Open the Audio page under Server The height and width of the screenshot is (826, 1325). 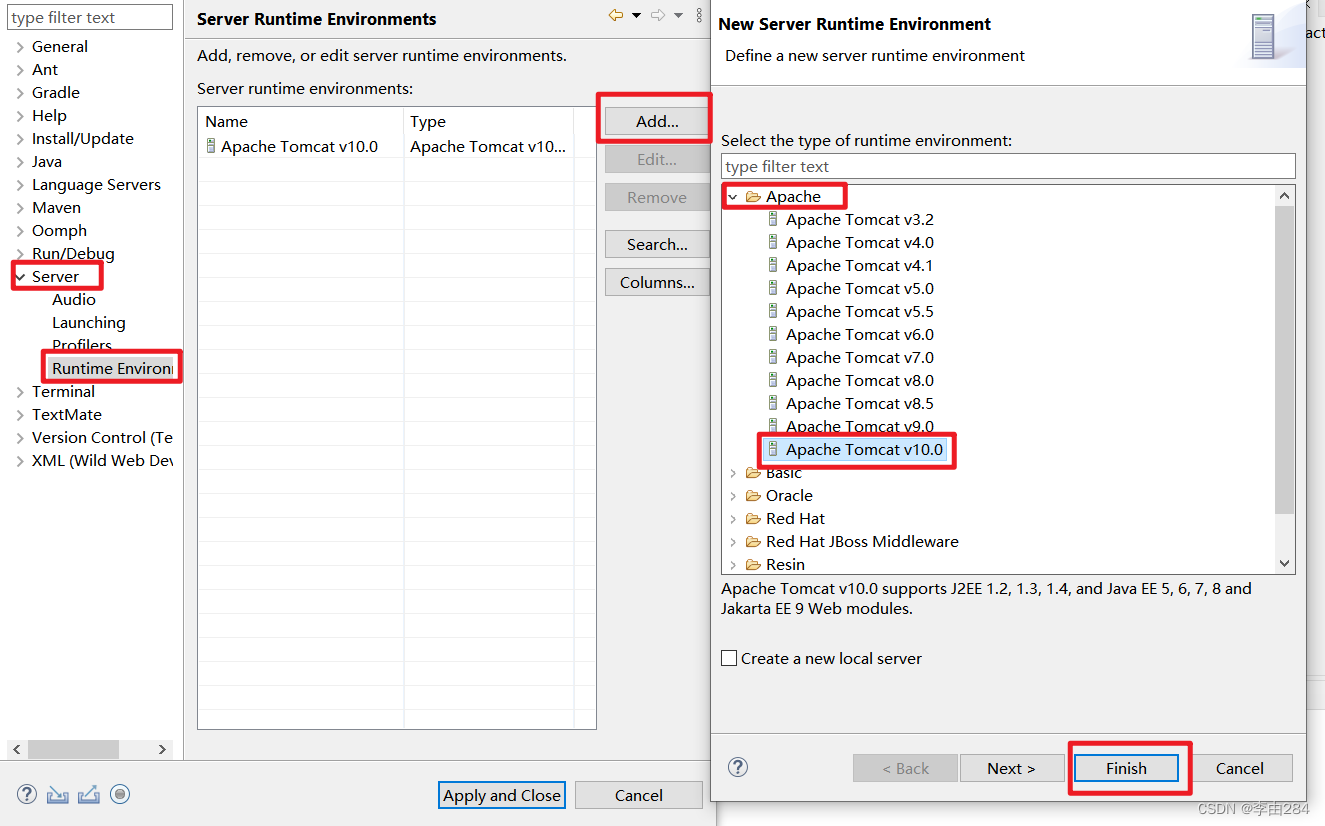[74, 299]
